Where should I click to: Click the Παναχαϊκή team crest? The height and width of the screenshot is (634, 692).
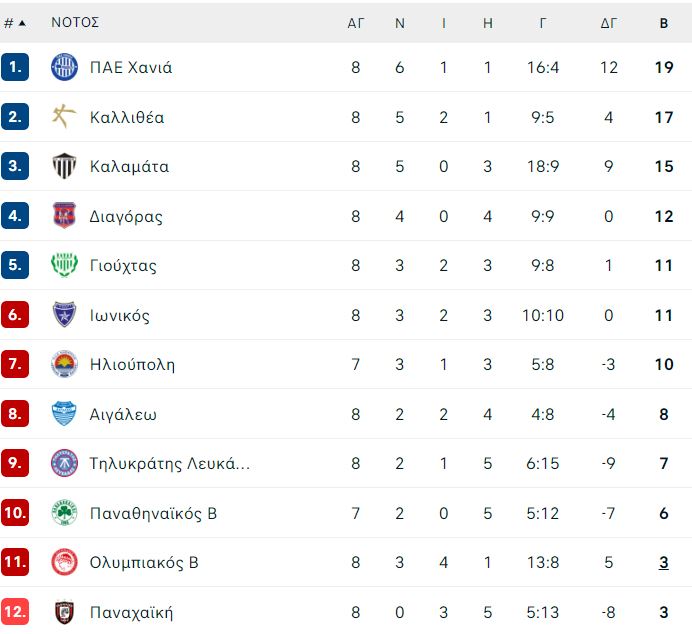coord(64,612)
